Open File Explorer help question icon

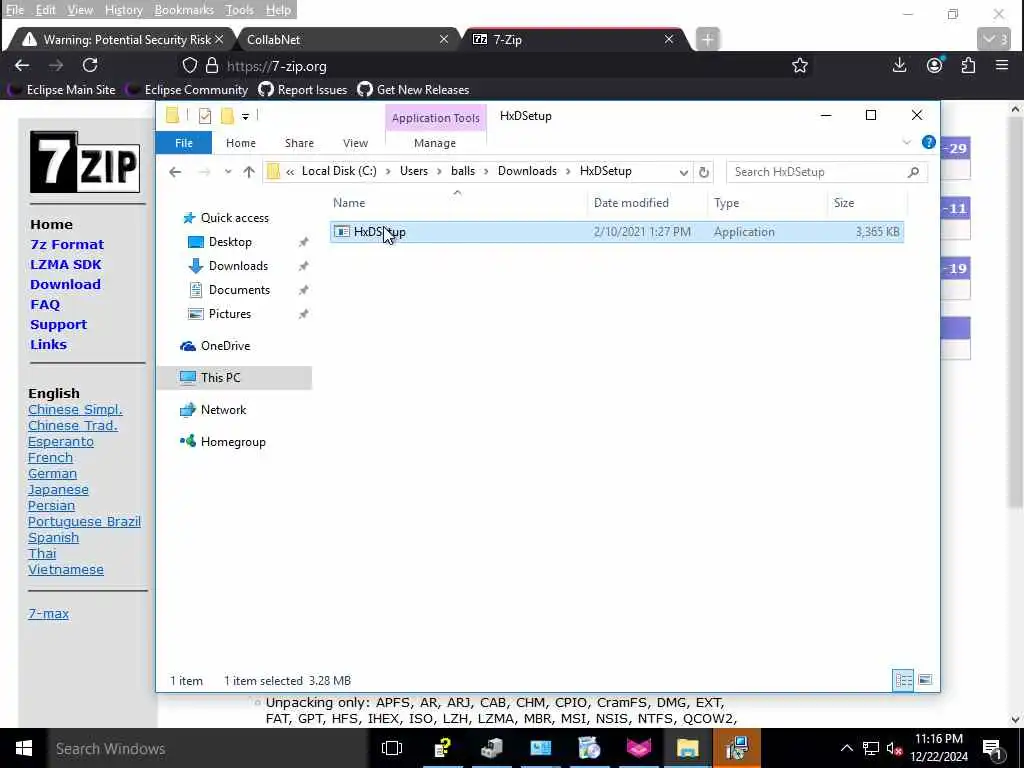coord(928,142)
